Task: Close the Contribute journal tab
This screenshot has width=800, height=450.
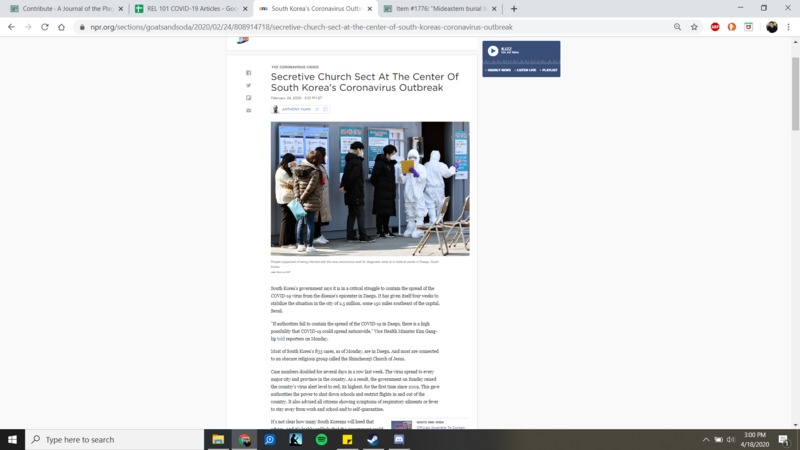Action: (121, 9)
